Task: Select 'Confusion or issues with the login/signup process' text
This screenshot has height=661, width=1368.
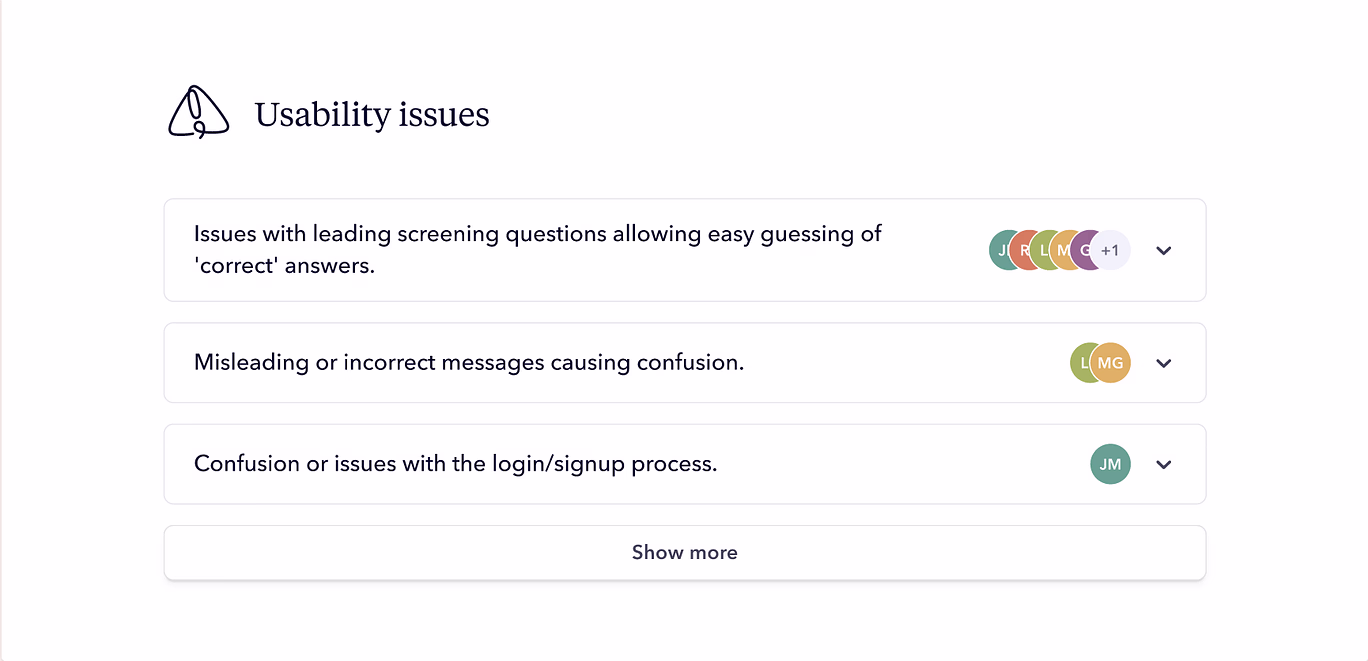Action: tap(455, 464)
